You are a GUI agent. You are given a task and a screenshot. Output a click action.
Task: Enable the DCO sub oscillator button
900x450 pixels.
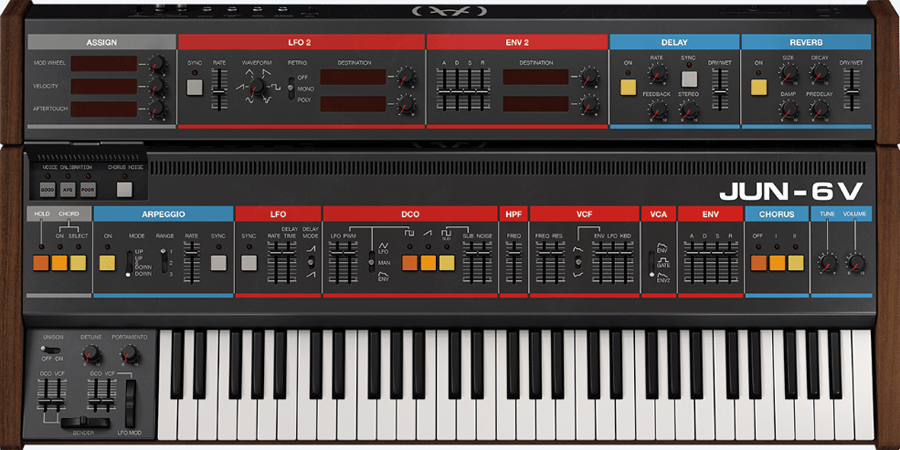click(x=447, y=263)
